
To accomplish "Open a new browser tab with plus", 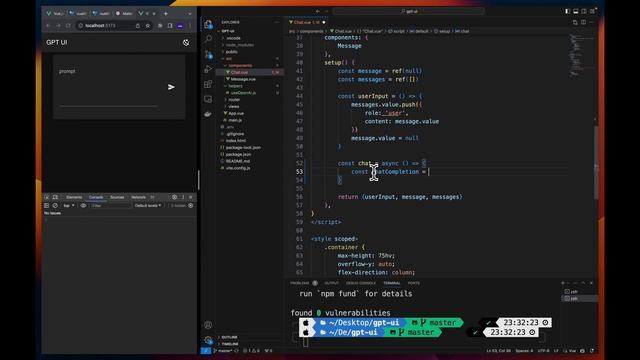I will point(166,13).
